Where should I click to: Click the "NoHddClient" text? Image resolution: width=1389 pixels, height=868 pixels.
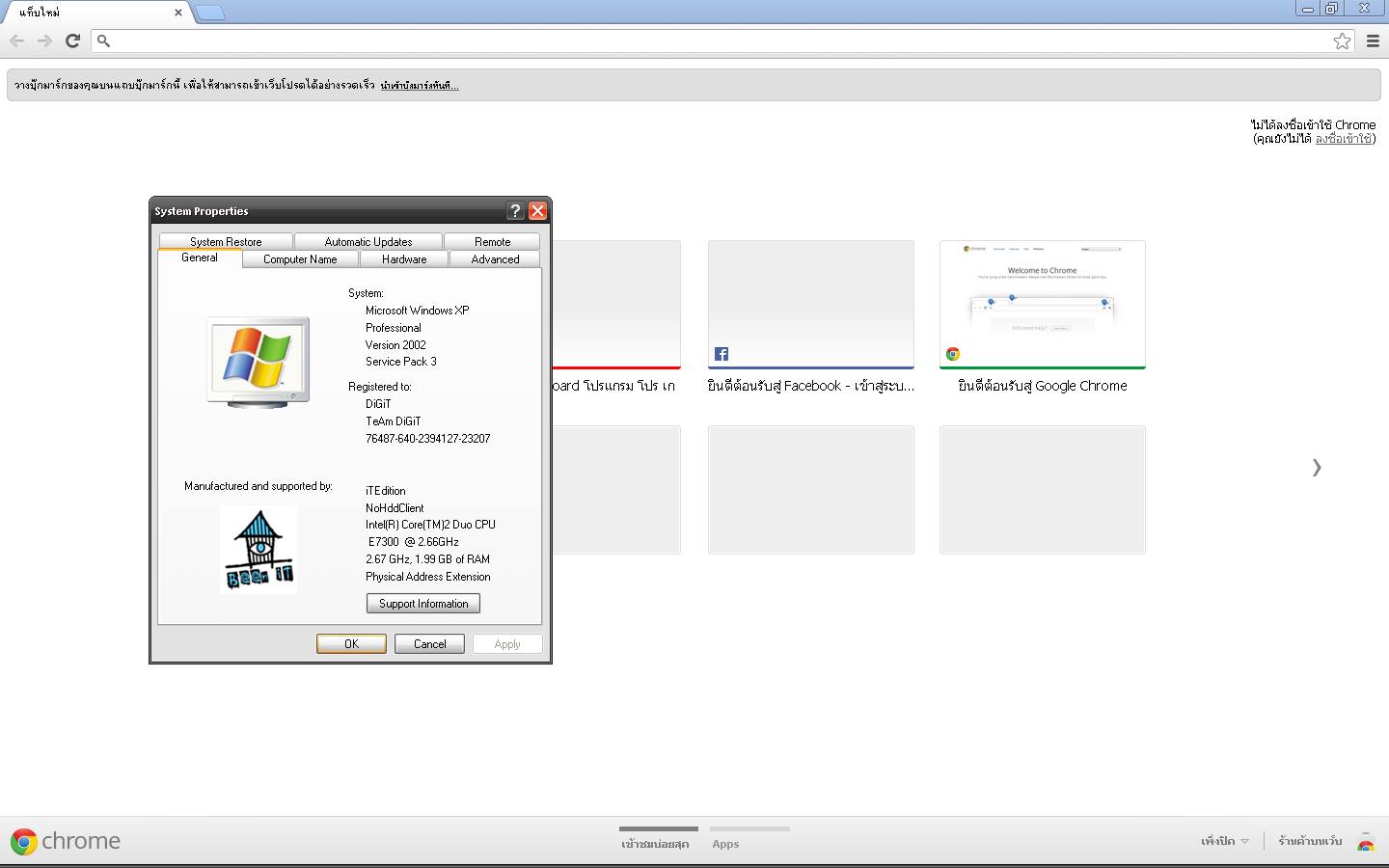pyautogui.click(x=395, y=508)
